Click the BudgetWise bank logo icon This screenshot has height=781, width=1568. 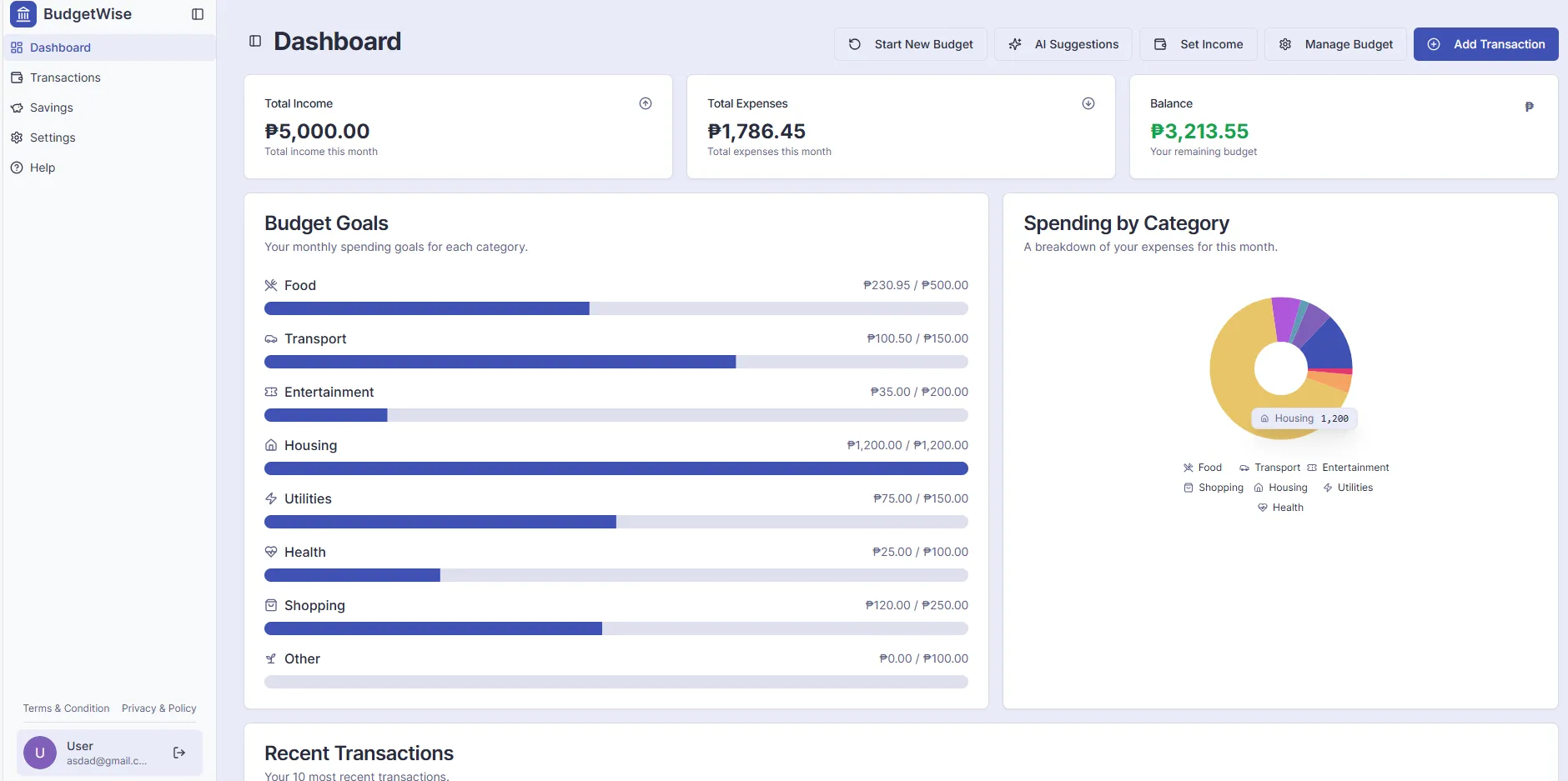pos(23,14)
